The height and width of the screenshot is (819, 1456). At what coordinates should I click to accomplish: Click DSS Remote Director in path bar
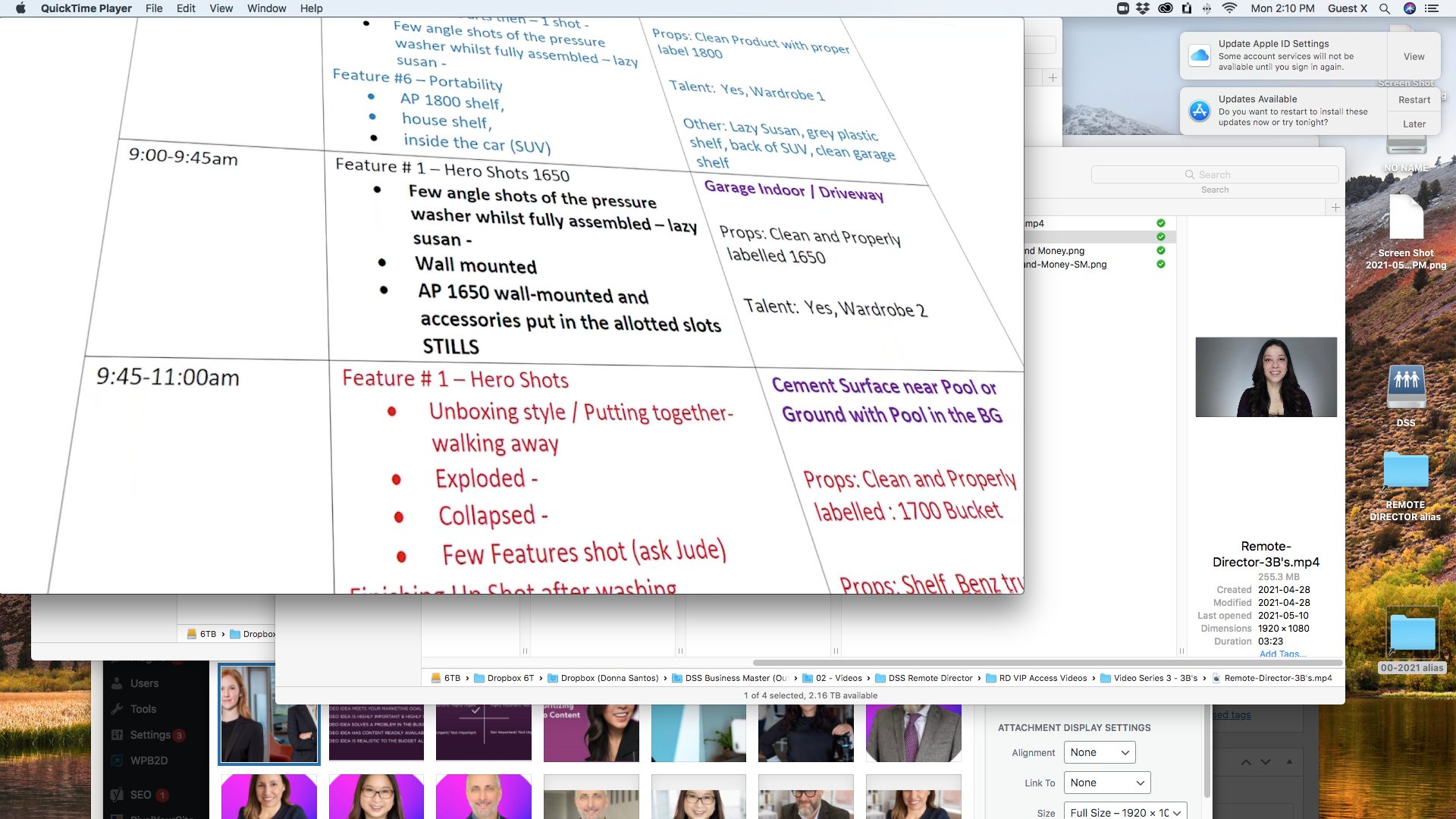pos(924,678)
